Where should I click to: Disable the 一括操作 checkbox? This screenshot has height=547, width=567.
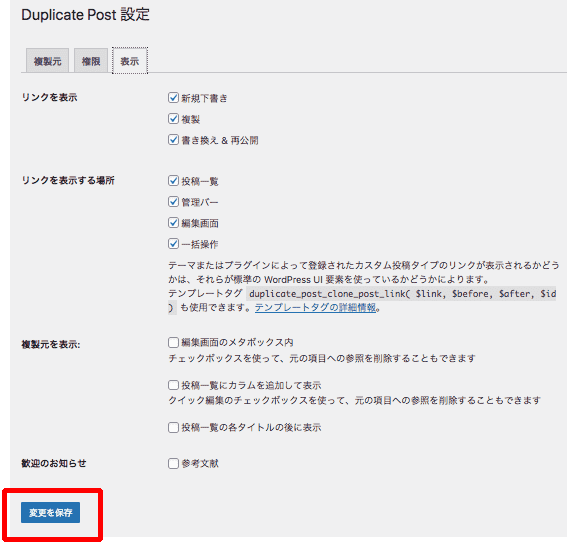(x=173, y=244)
